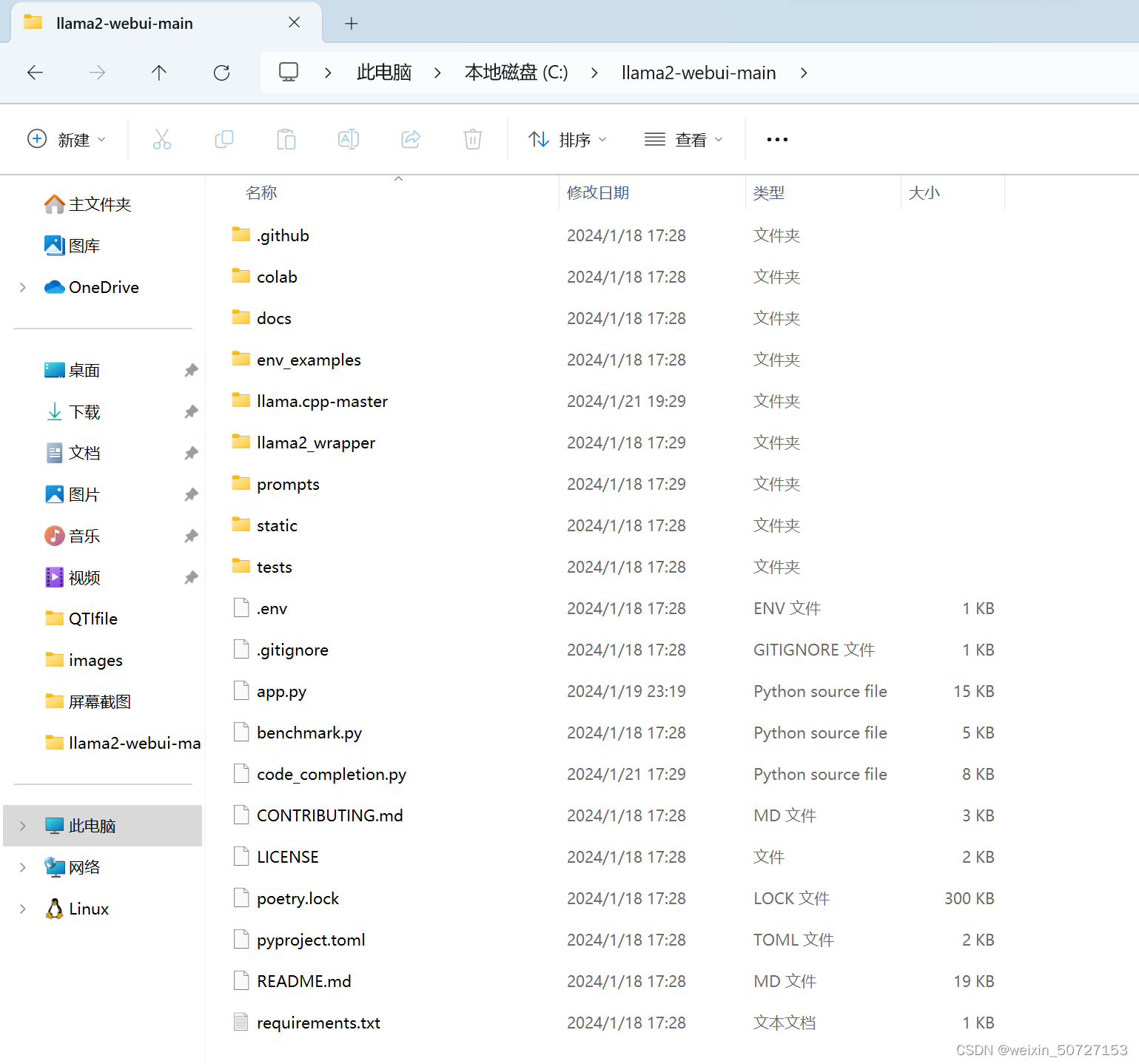The height and width of the screenshot is (1064, 1139).
Task: Click llama2-webui-main breadcrumb
Action: [699, 73]
